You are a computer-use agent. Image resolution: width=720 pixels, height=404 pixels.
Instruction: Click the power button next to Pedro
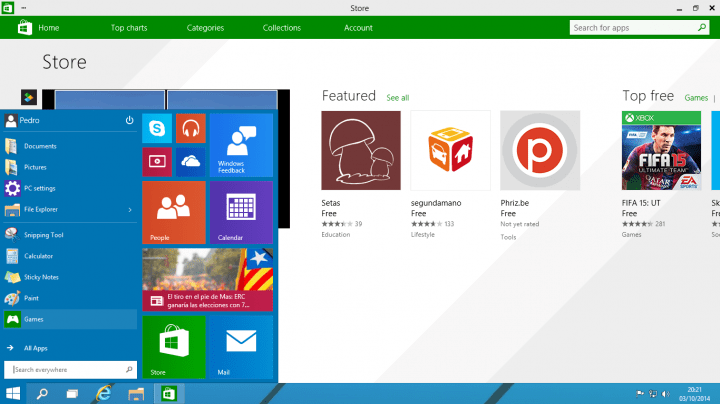[129, 120]
